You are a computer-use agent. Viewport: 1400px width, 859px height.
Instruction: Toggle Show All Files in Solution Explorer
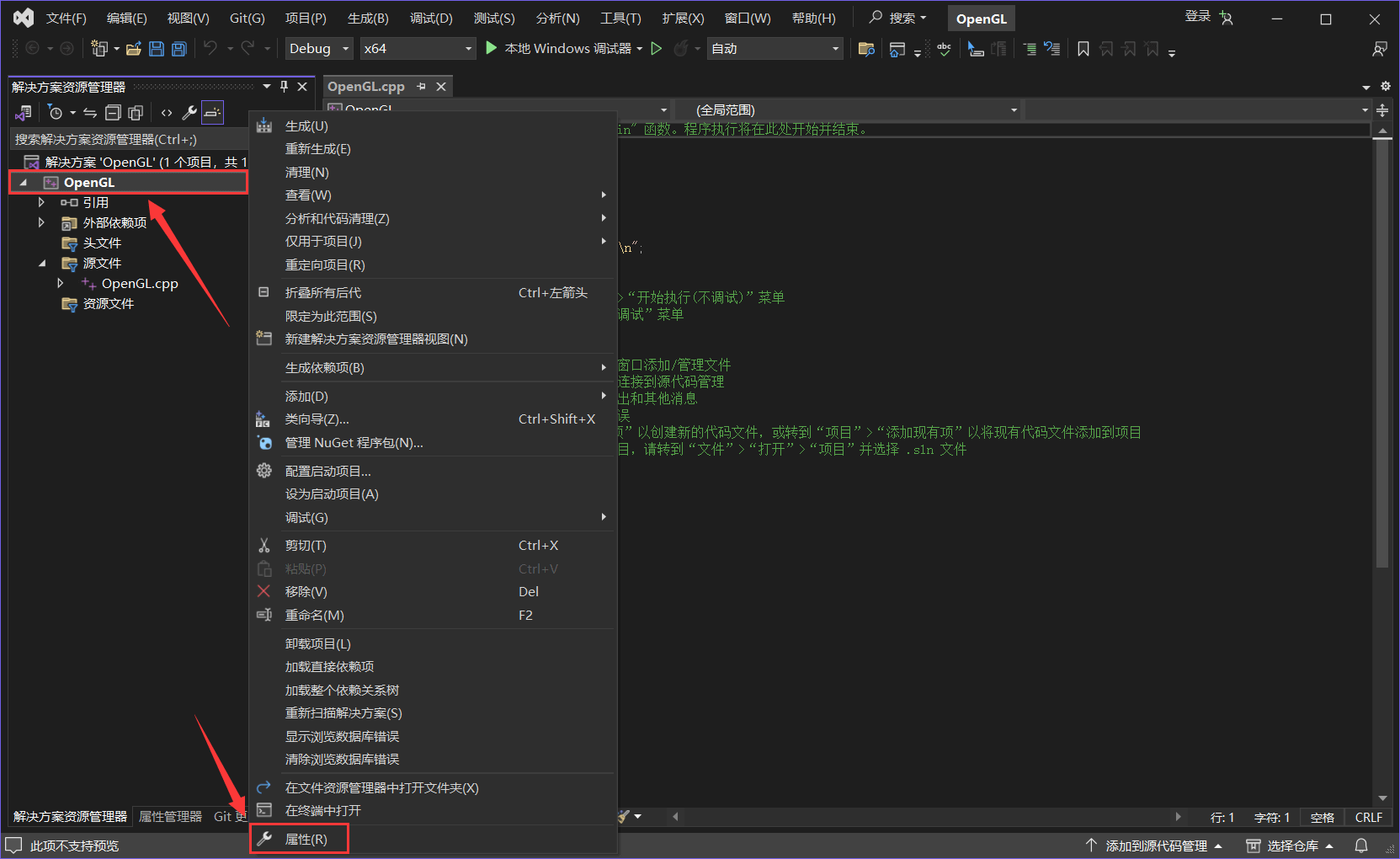coord(136,112)
